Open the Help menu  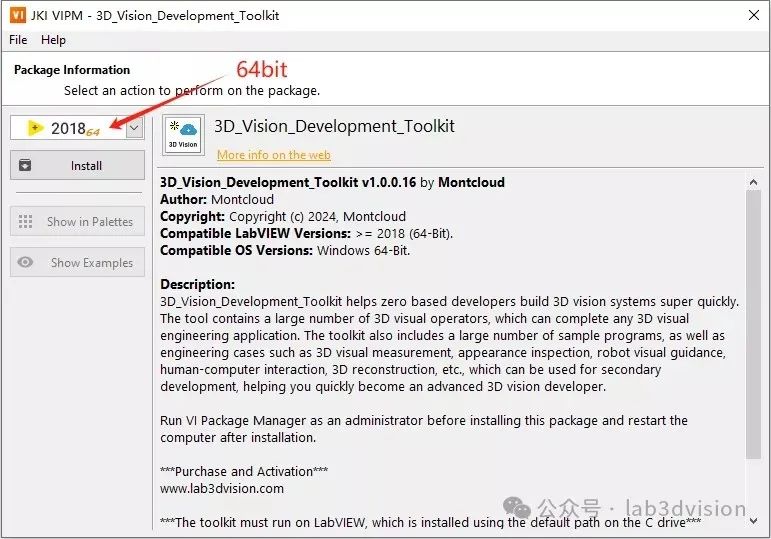coord(53,40)
